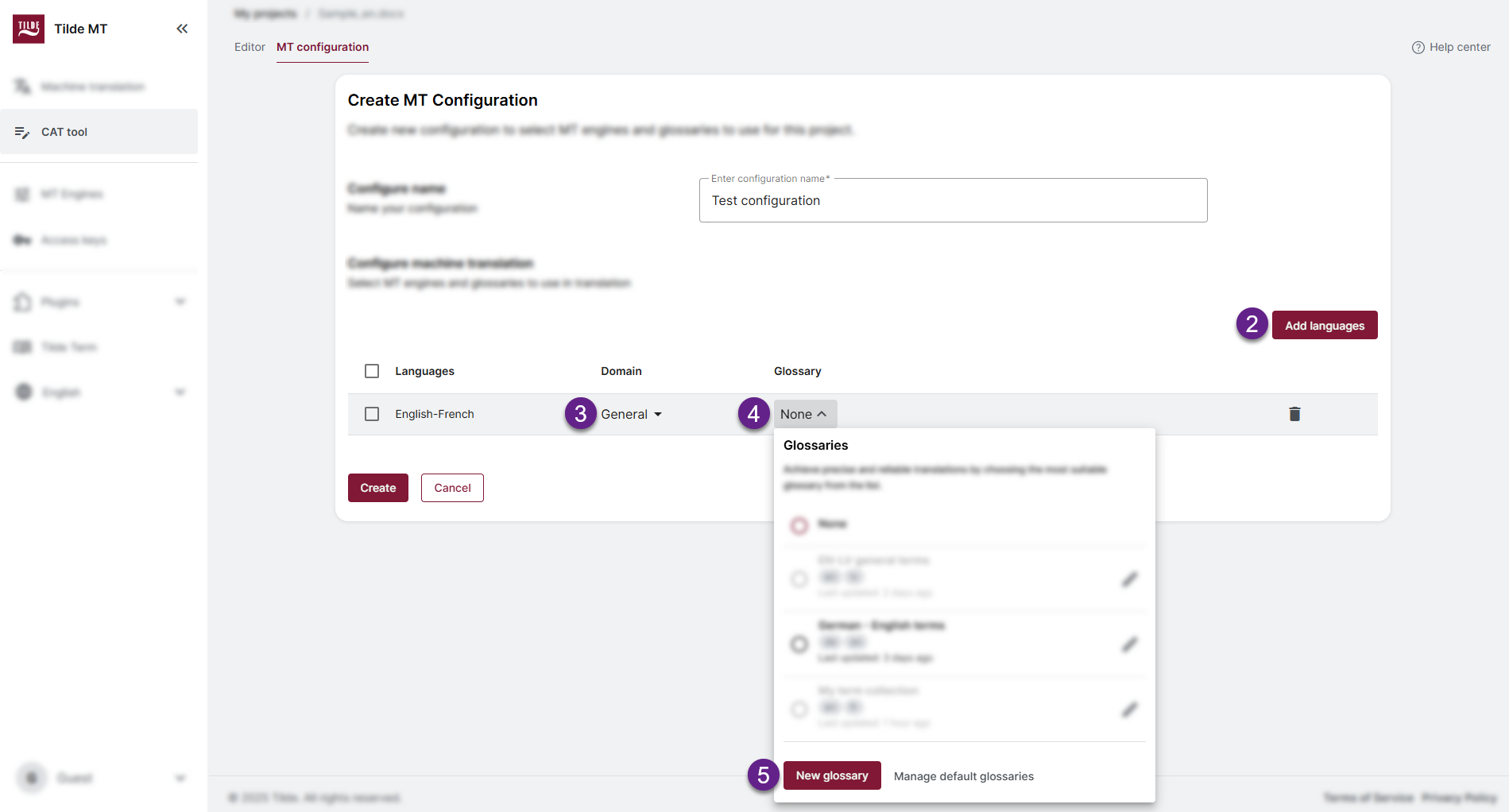
Task: Click the Add languages button
Action: pos(1324,325)
